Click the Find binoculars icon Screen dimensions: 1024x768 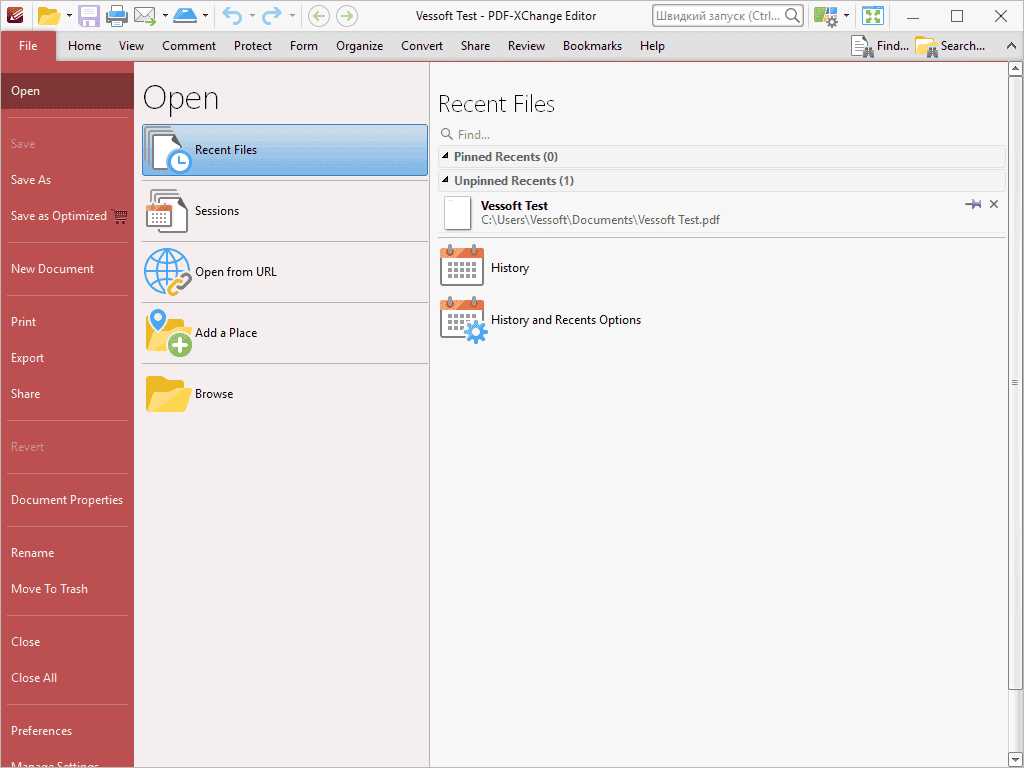(862, 46)
